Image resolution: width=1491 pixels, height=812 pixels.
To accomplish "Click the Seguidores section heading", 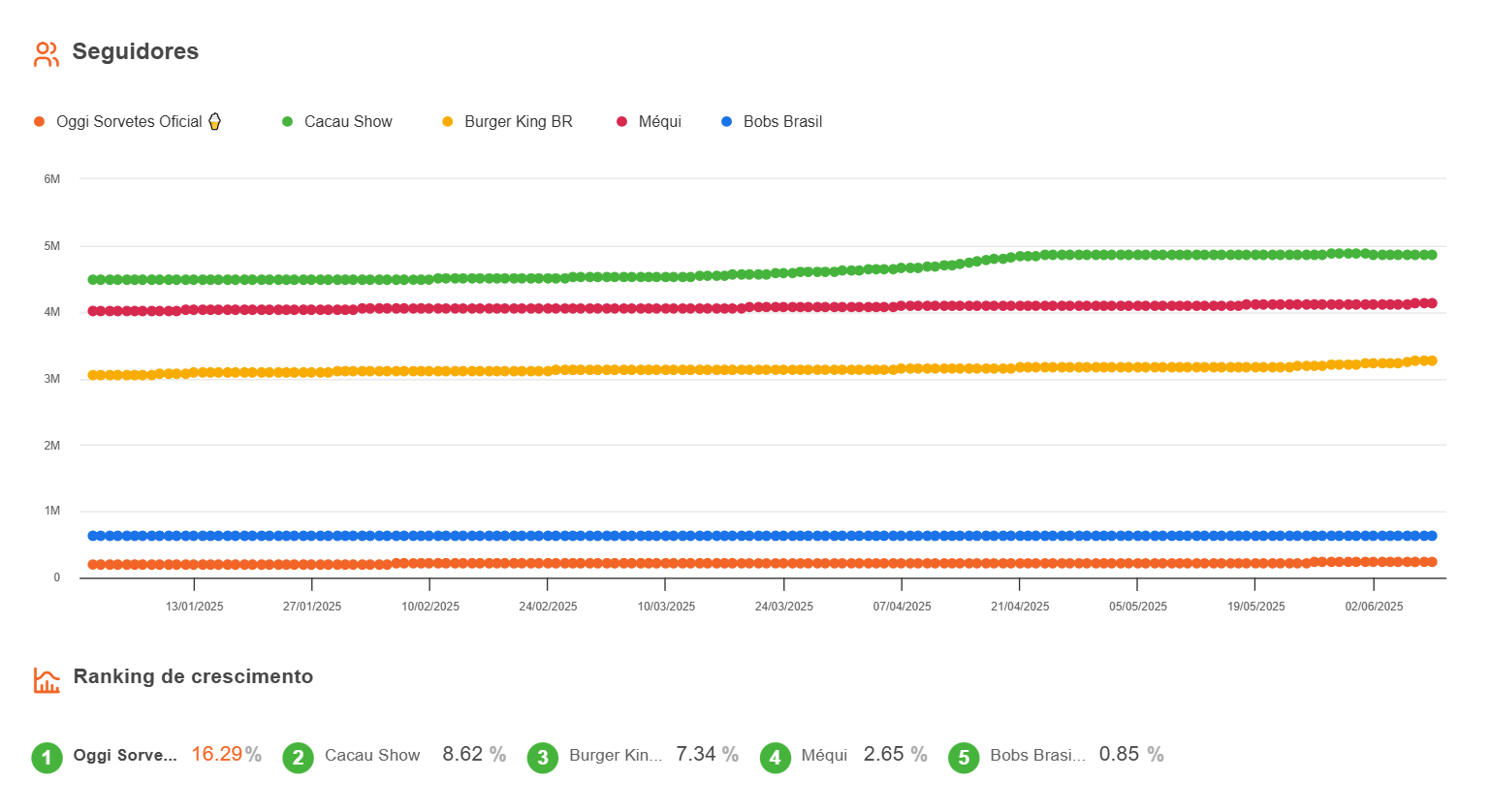I will pos(136,52).
